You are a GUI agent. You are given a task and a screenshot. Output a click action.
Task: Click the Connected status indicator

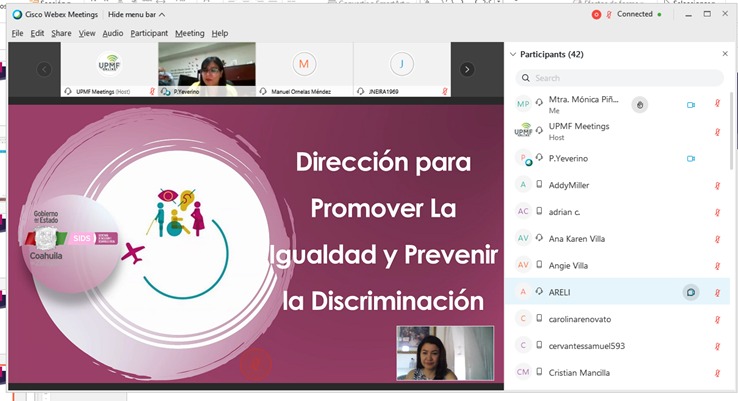pyautogui.click(x=634, y=15)
